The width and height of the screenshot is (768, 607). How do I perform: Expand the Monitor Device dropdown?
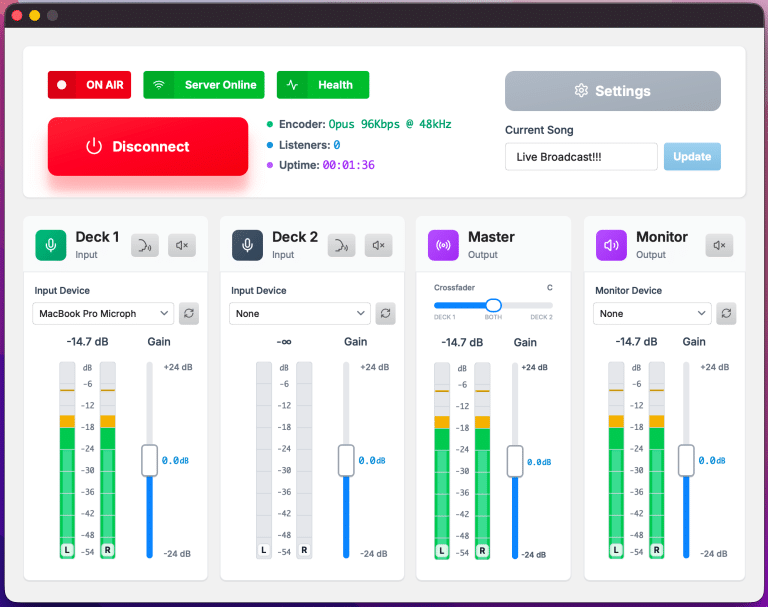tap(653, 314)
